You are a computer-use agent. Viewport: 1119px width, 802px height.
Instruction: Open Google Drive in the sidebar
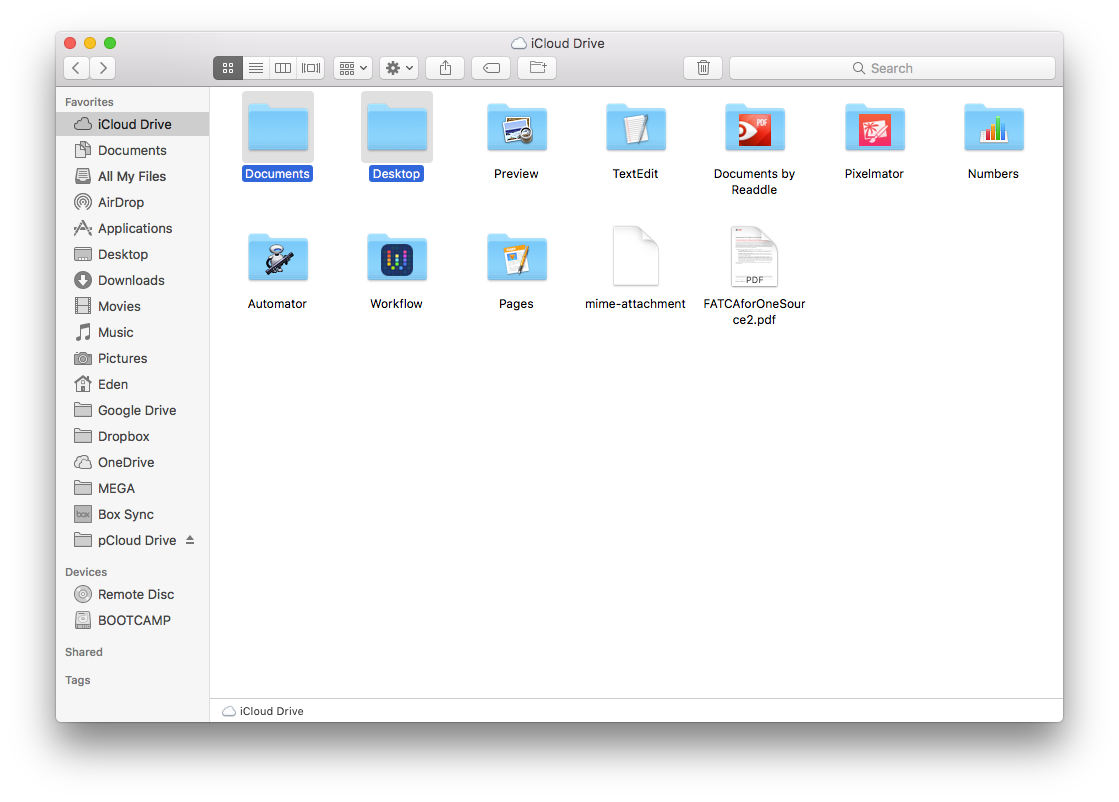pyautogui.click(x=133, y=410)
